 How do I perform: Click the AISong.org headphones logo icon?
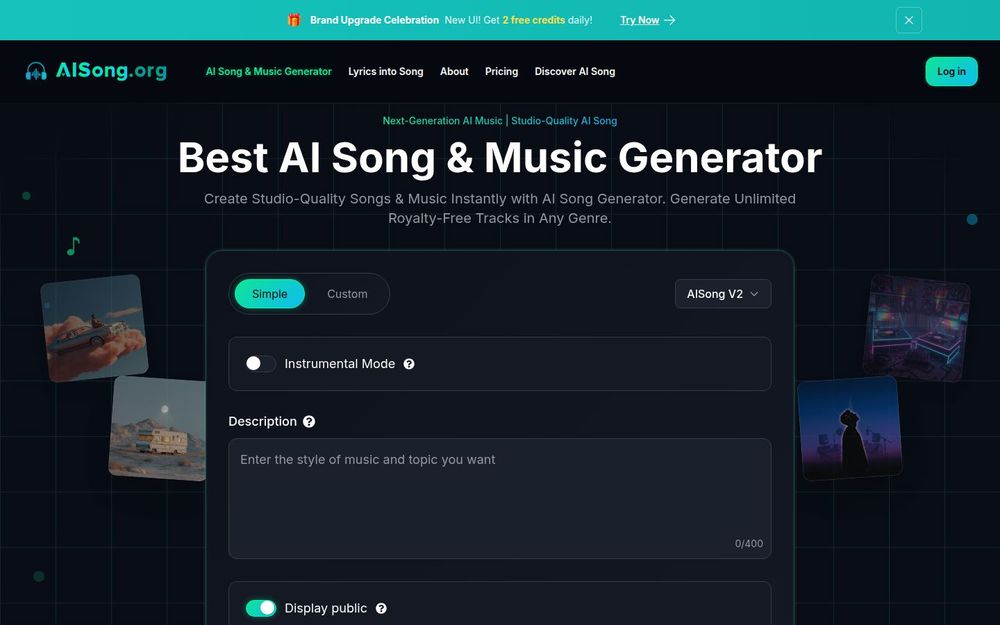[36, 71]
